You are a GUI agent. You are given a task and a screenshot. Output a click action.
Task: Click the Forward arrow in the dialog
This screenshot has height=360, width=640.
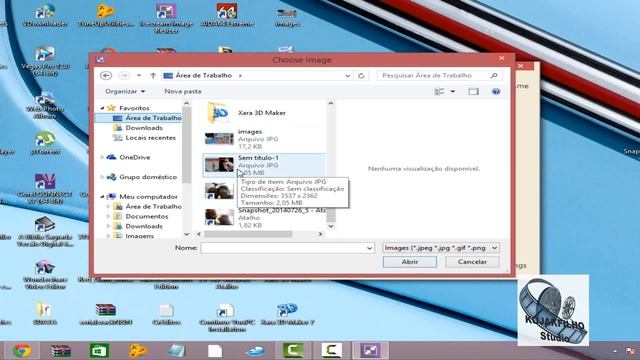pos(124,76)
